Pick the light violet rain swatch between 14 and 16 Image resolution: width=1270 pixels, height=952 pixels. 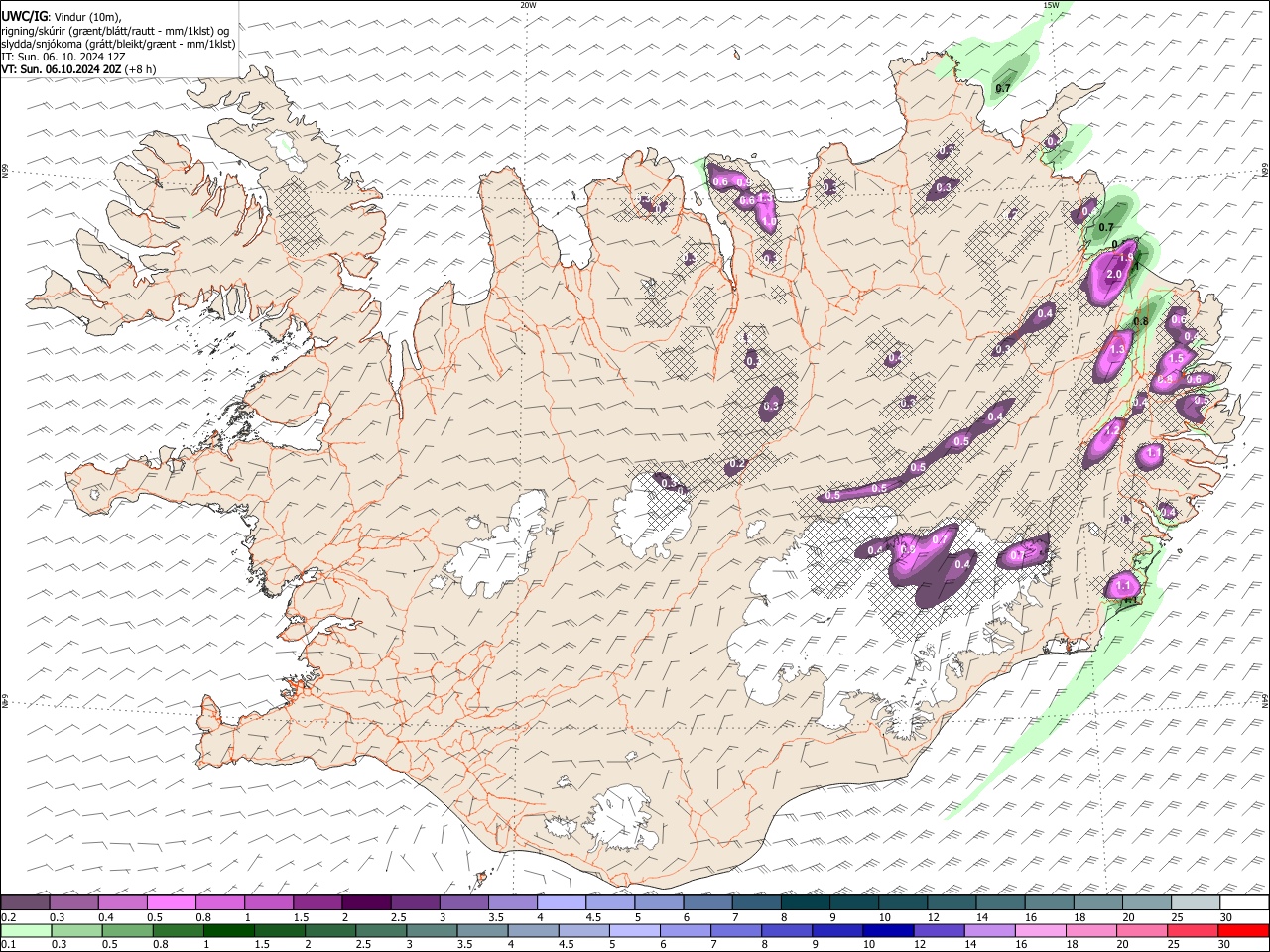coord(990,931)
